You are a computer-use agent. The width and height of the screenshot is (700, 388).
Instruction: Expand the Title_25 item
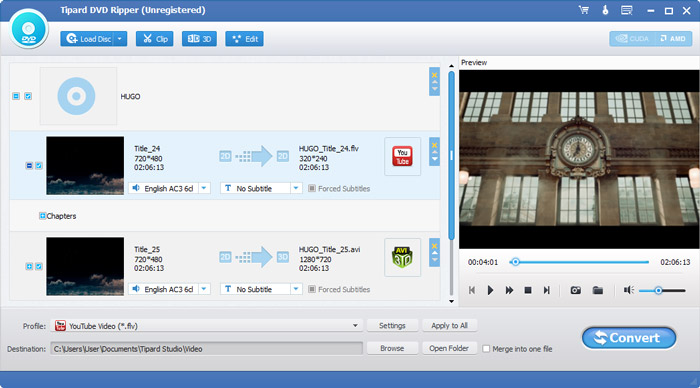(x=29, y=267)
